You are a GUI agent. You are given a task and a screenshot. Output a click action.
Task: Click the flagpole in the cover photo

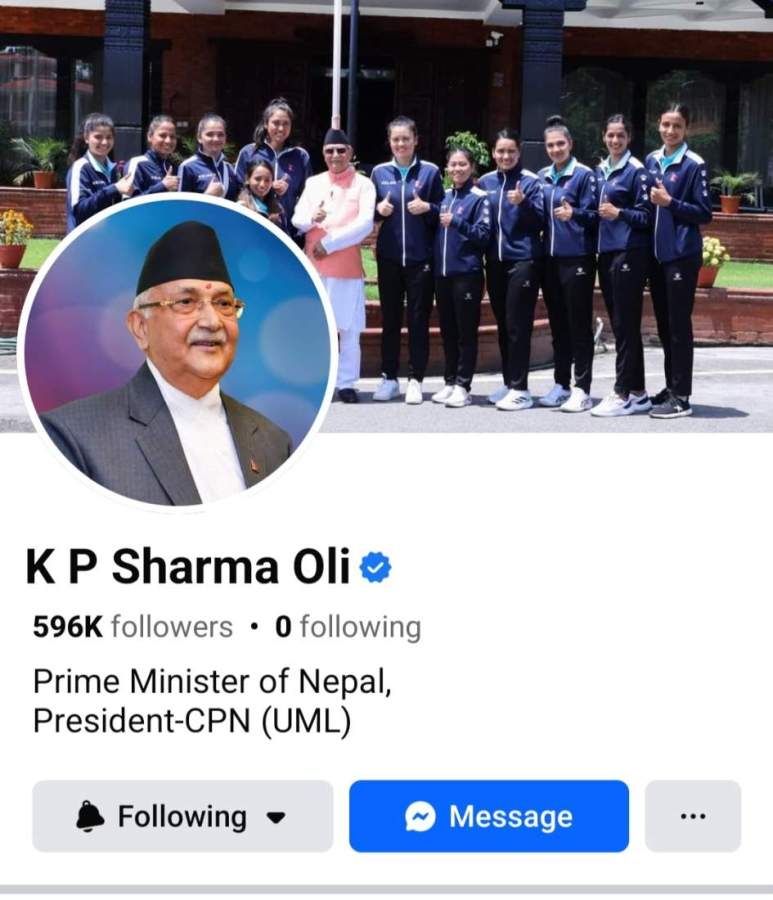pyautogui.click(x=337, y=63)
